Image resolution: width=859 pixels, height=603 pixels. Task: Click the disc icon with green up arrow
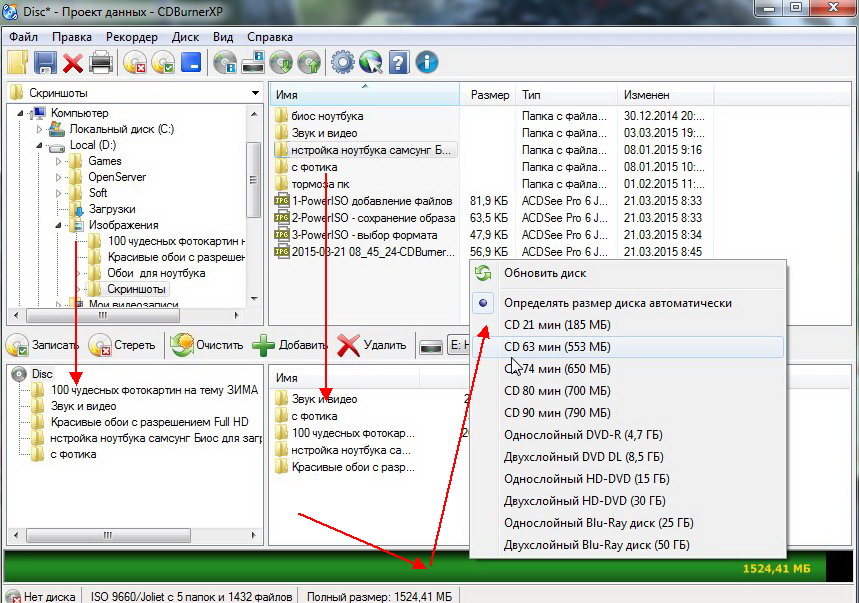point(309,62)
